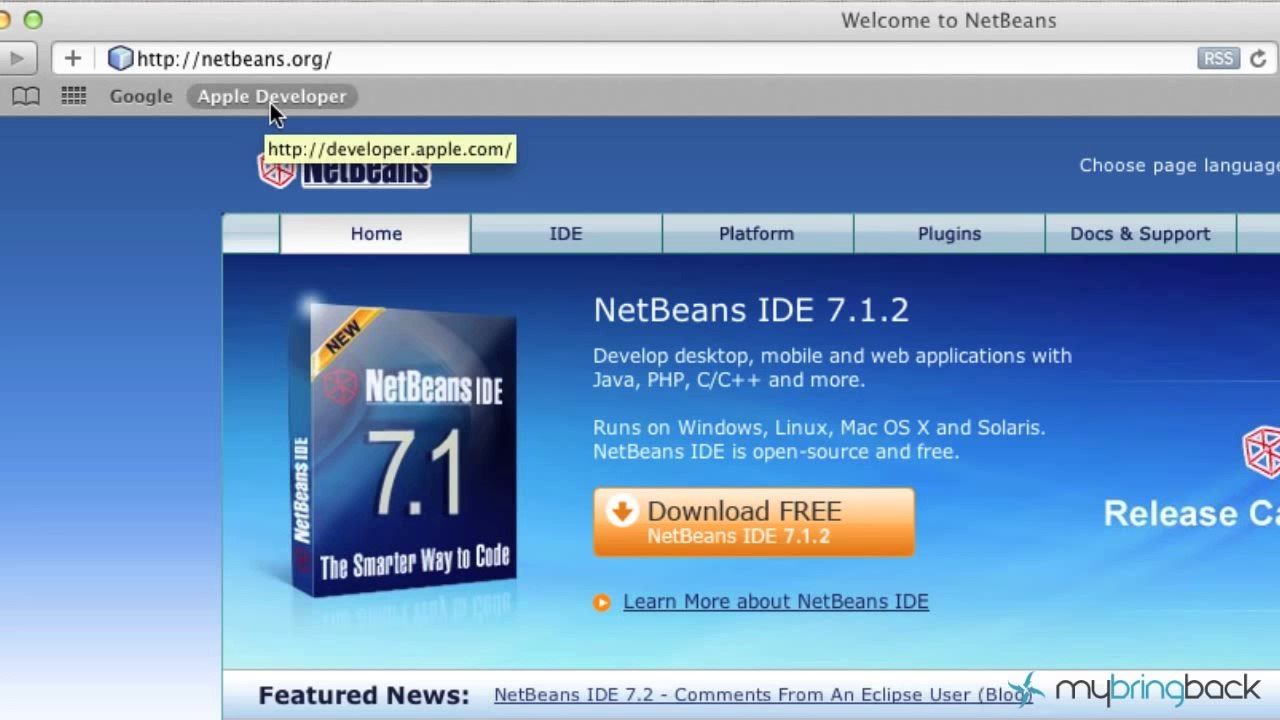Viewport: 1280px width, 720px height.
Task: Click Choose page language selector
Action: pyautogui.click(x=1179, y=166)
